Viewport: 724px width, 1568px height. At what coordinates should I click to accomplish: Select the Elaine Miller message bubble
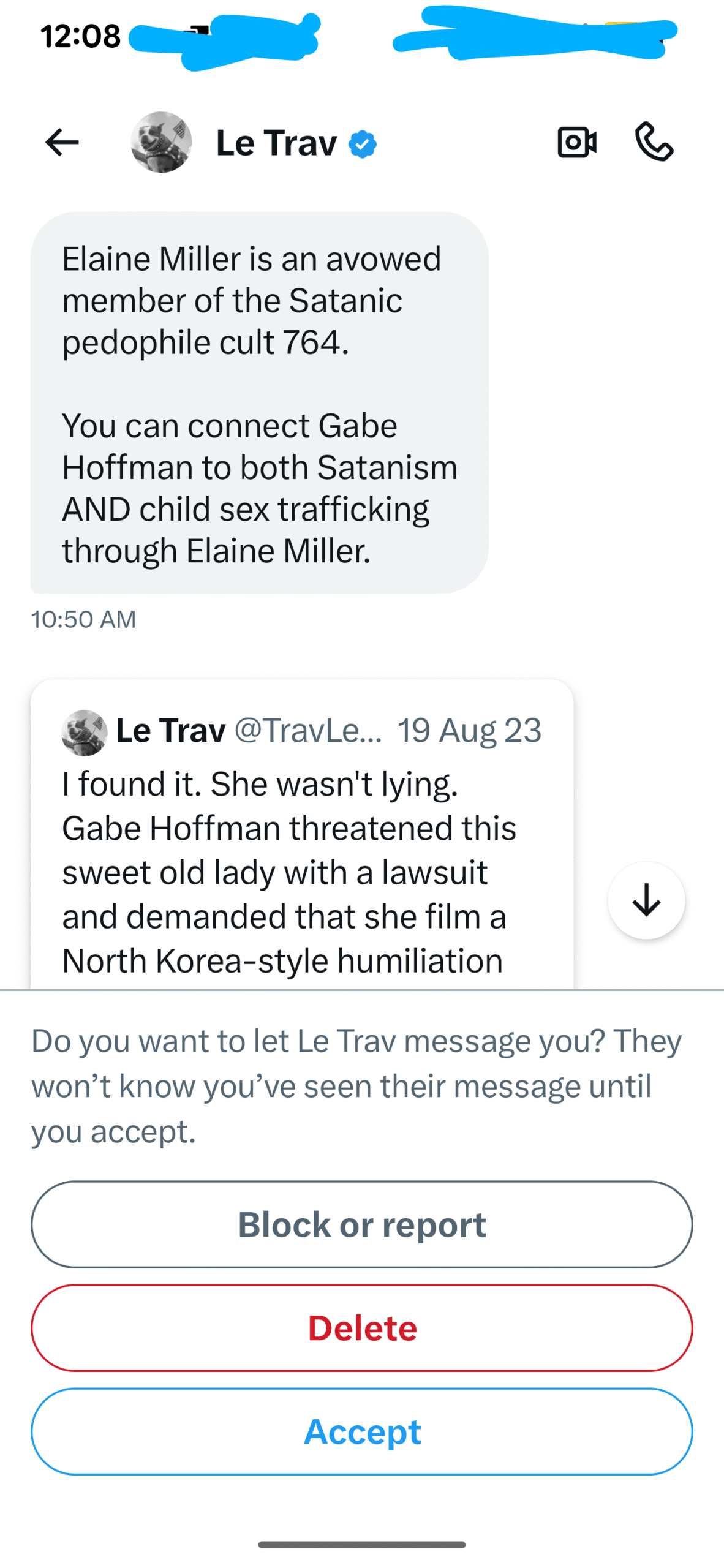(259, 402)
